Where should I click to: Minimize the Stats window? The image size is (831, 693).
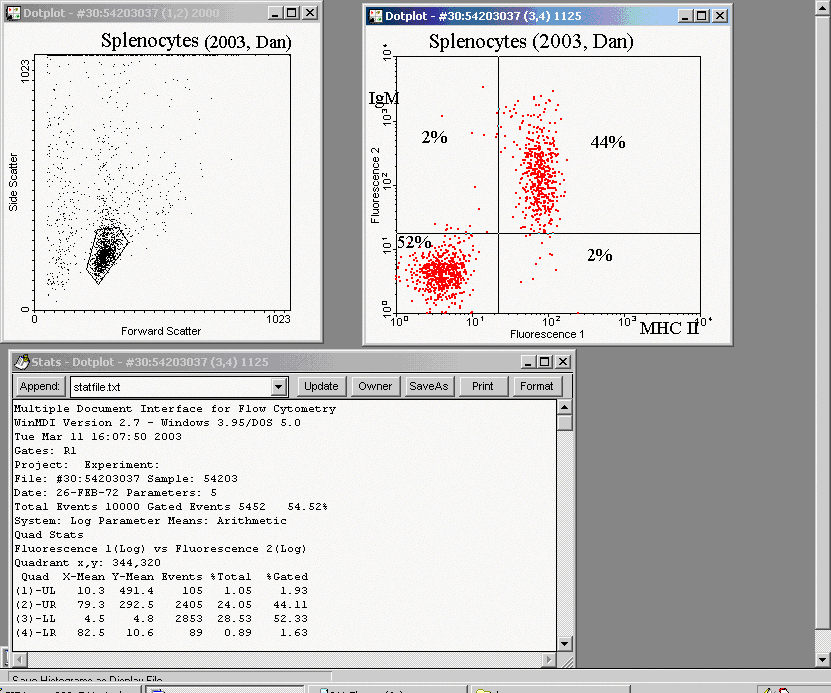click(x=527, y=361)
